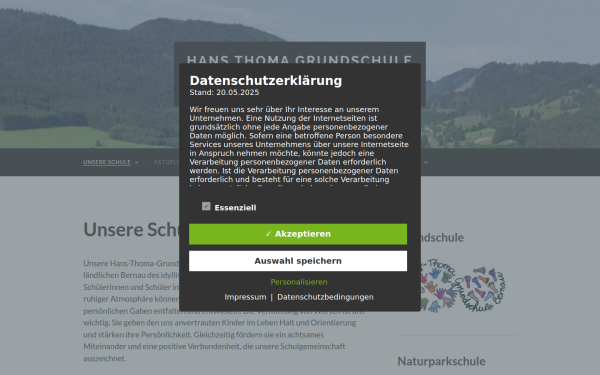Screen dimensions: 600x375
Task: Click Auswahl speichern button
Action: pos(298,261)
